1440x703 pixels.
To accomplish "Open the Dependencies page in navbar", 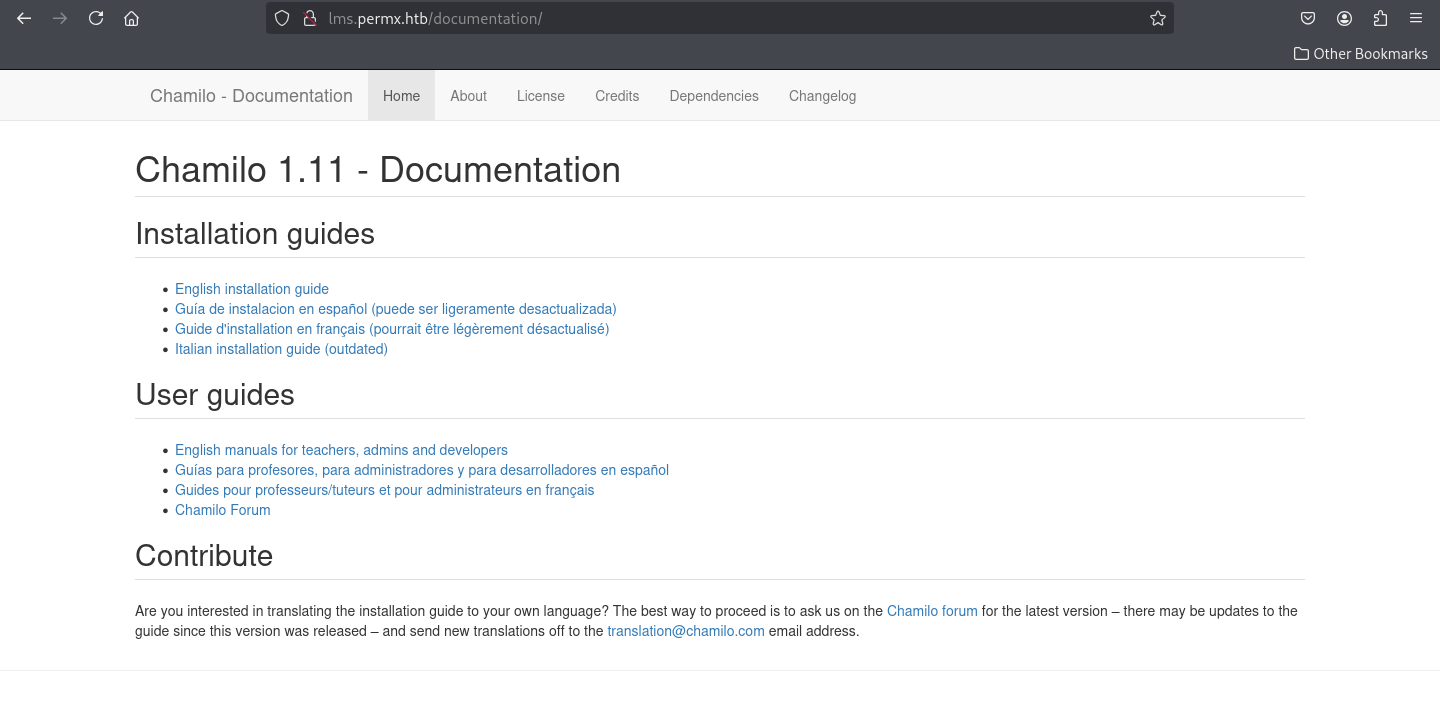I will tap(714, 96).
